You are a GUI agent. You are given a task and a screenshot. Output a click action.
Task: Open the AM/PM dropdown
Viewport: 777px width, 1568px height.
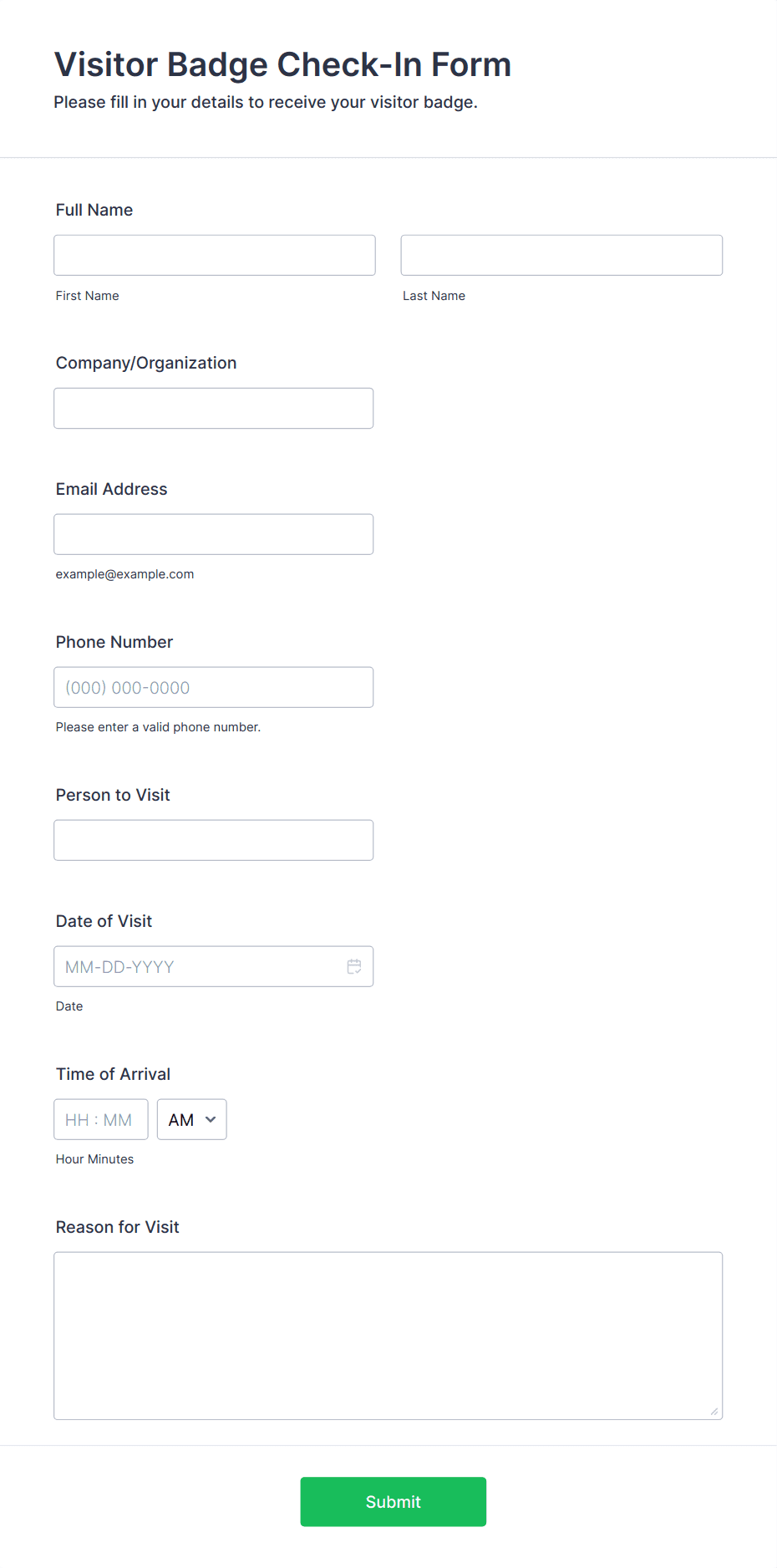coord(192,1119)
